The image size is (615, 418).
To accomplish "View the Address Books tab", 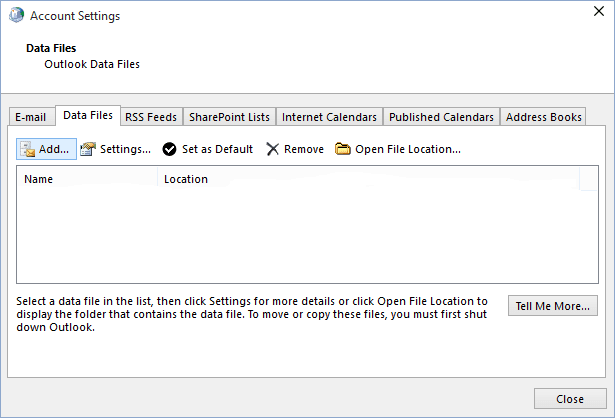I will tap(544, 117).
